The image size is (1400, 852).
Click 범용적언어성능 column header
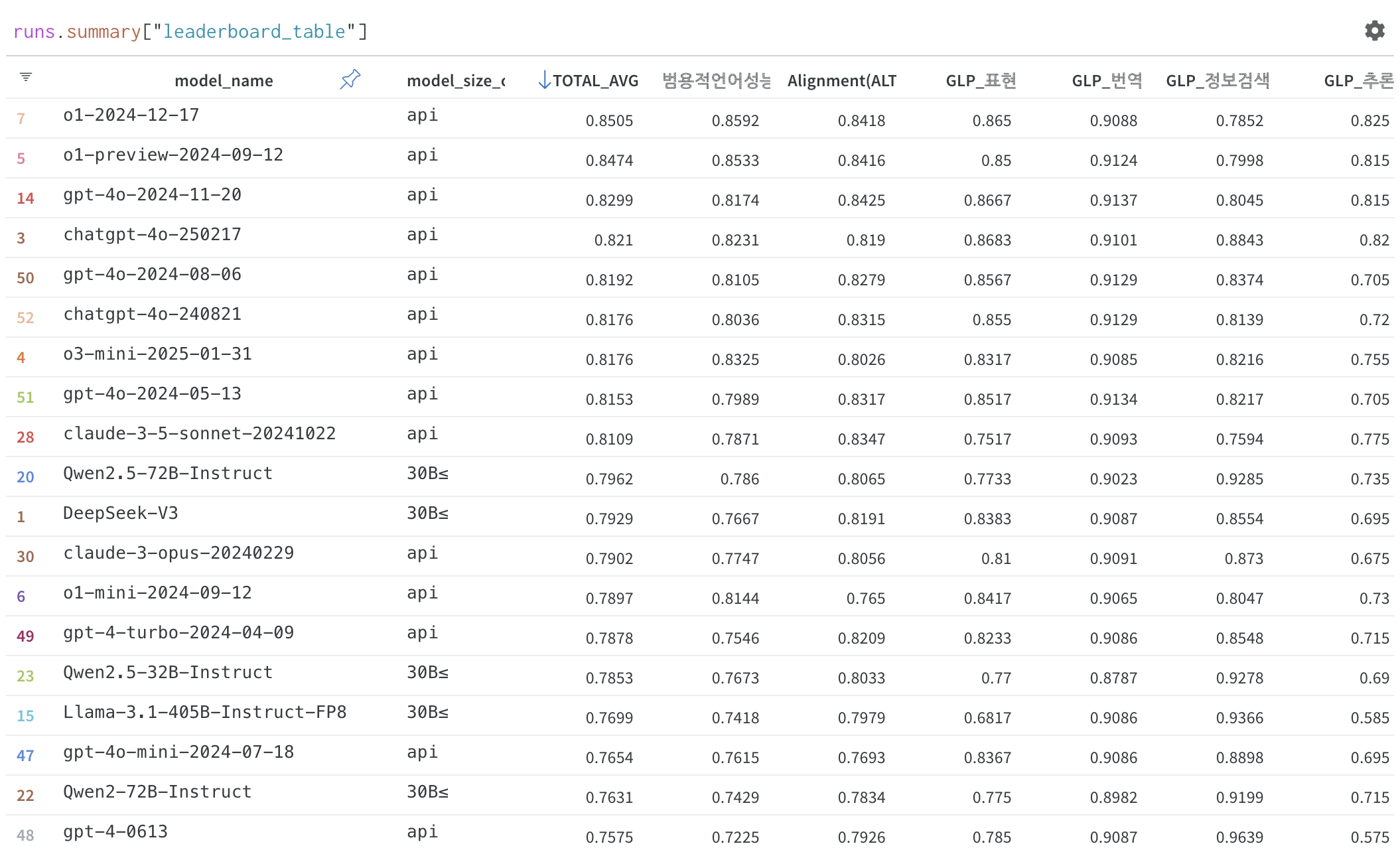[x=717, y=81]
